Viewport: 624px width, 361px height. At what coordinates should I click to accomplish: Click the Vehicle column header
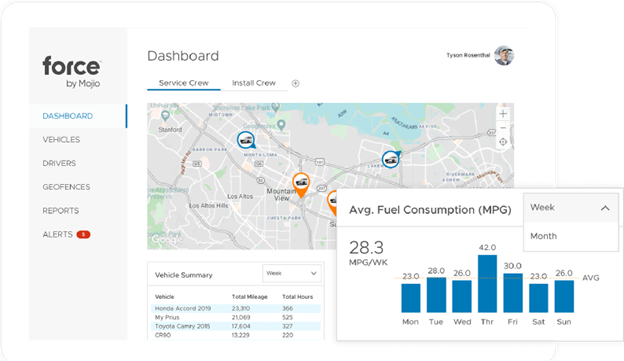(x=164, y=297)
